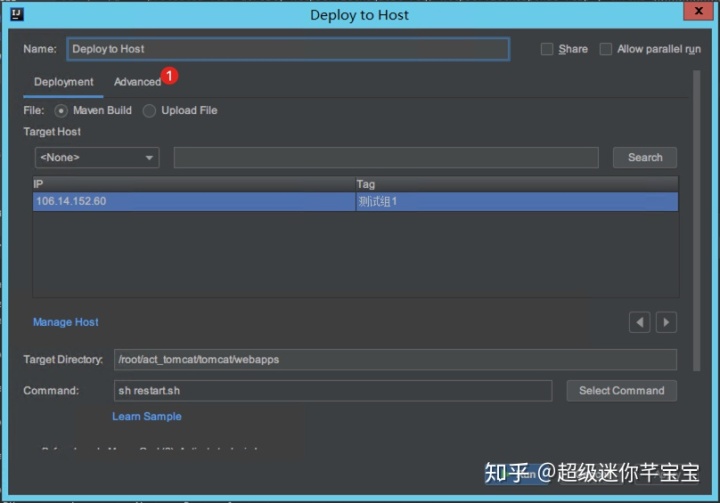Click the IntelliJ icon in the title bar
The width and height of the screenshot is (720, 503).
(17, 14)
